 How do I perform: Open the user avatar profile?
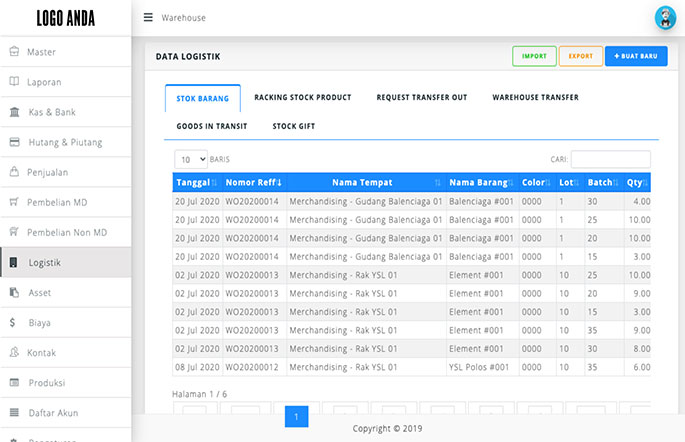click(x=665, y=18)
